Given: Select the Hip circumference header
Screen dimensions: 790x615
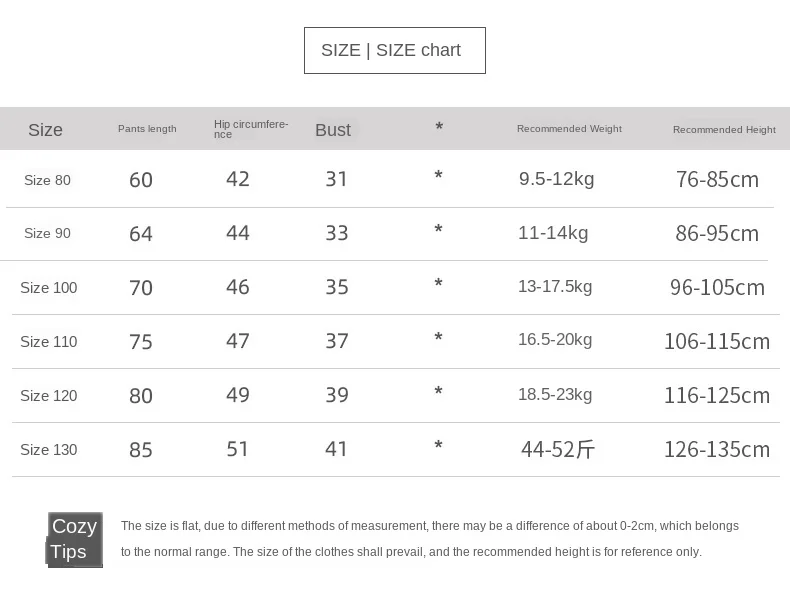Looking at the screenshot, I should [x=251, y=129].
